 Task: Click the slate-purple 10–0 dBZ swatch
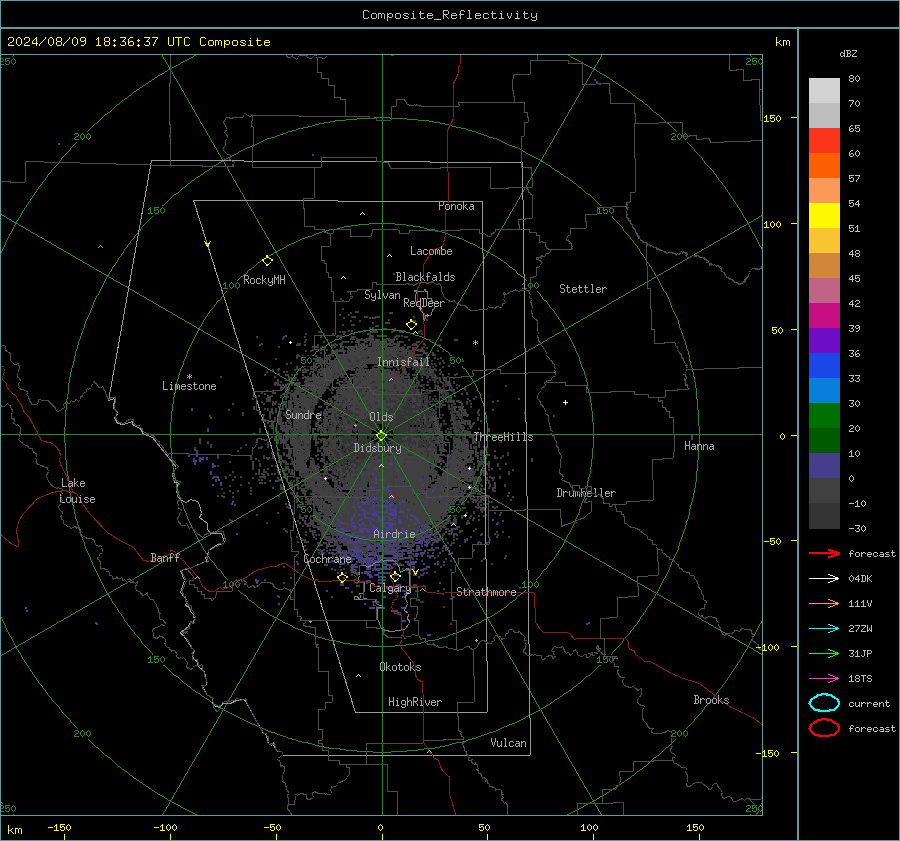824,465
